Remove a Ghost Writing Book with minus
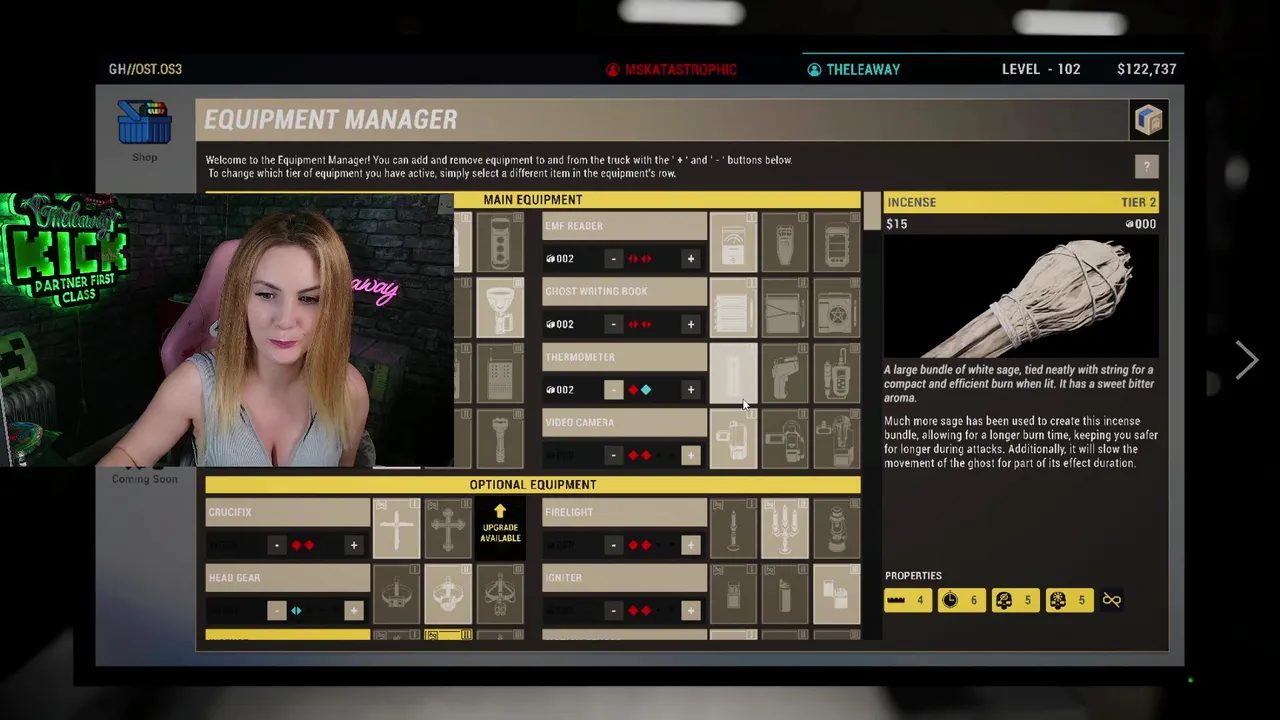The width and height of the screenshot is (1280, 720). pyautogui.click(x=613, y=324)
